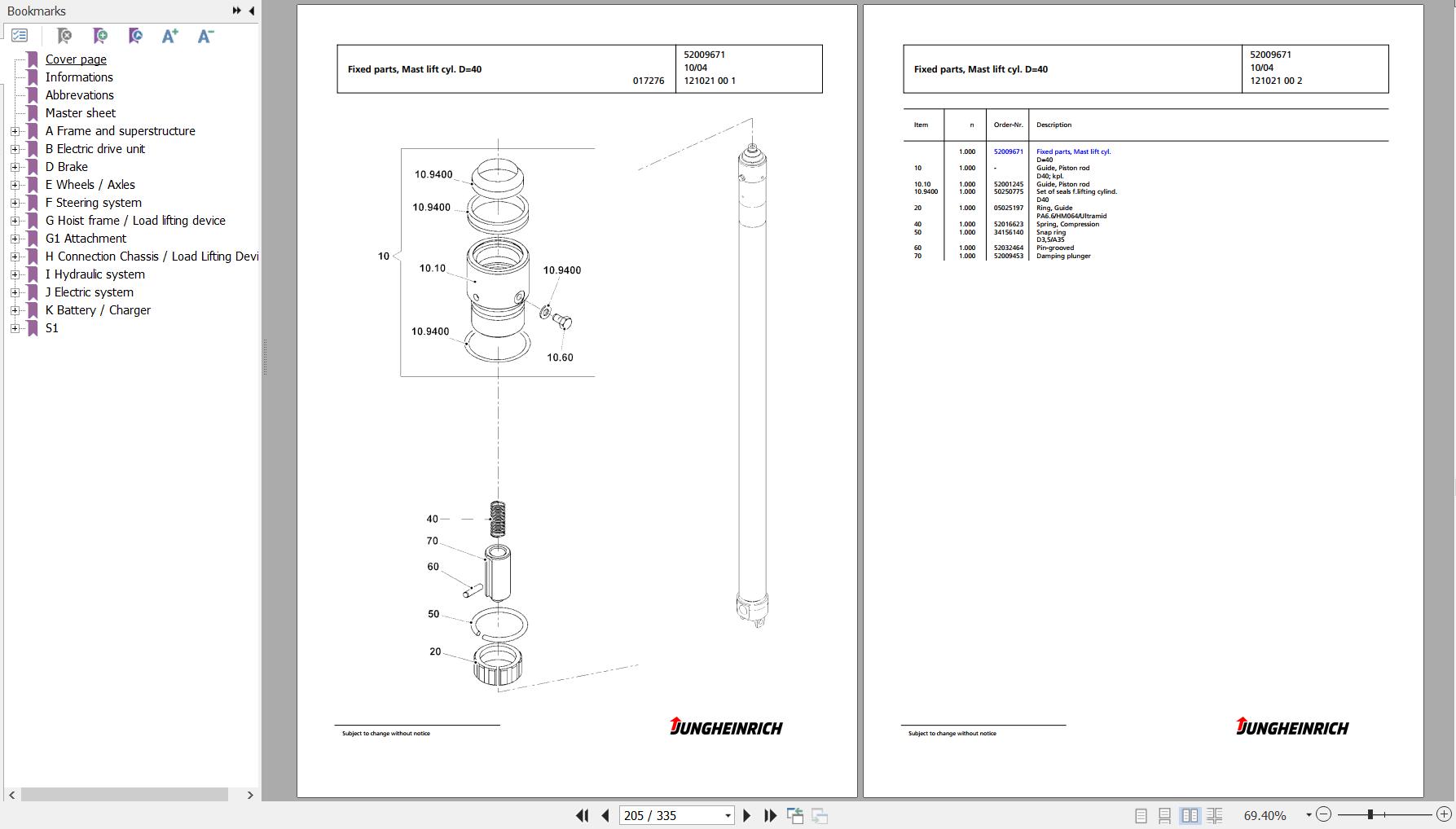
Task: Go to the previous page
Action: [605, 815]
